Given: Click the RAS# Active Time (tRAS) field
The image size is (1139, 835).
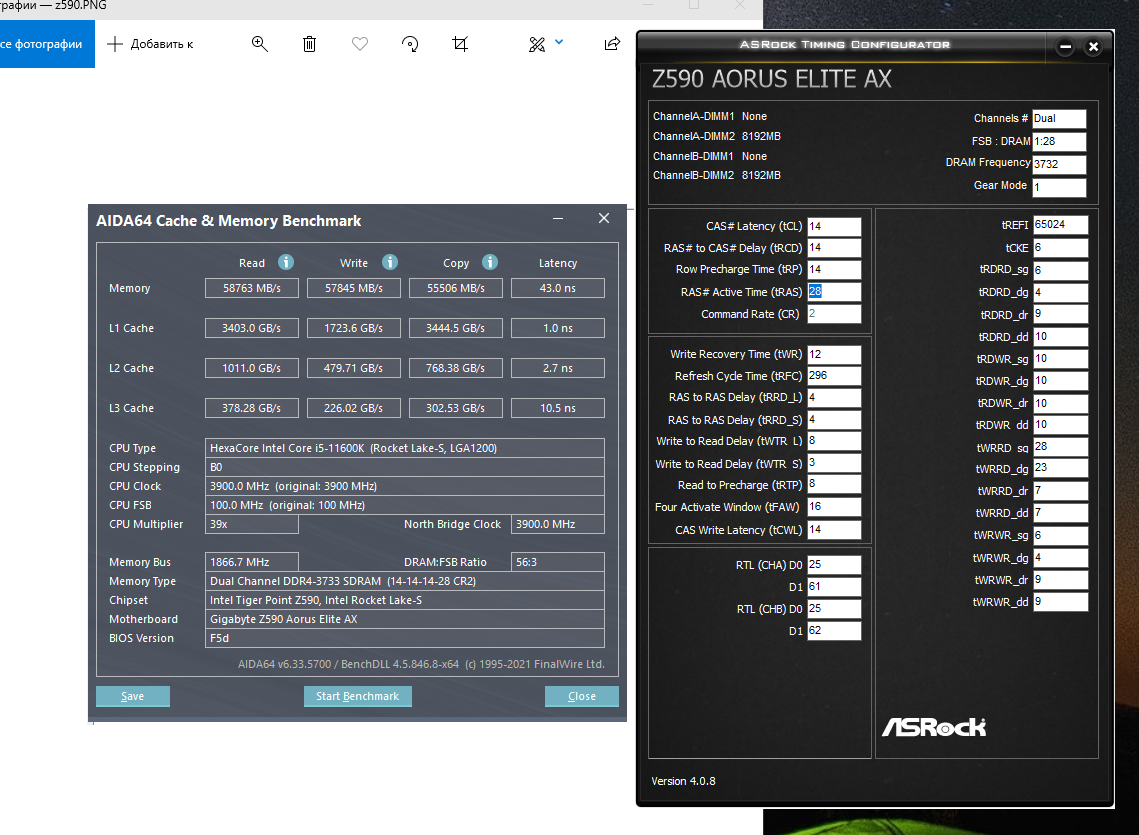Looking at the screenshot, I should 834,291.
